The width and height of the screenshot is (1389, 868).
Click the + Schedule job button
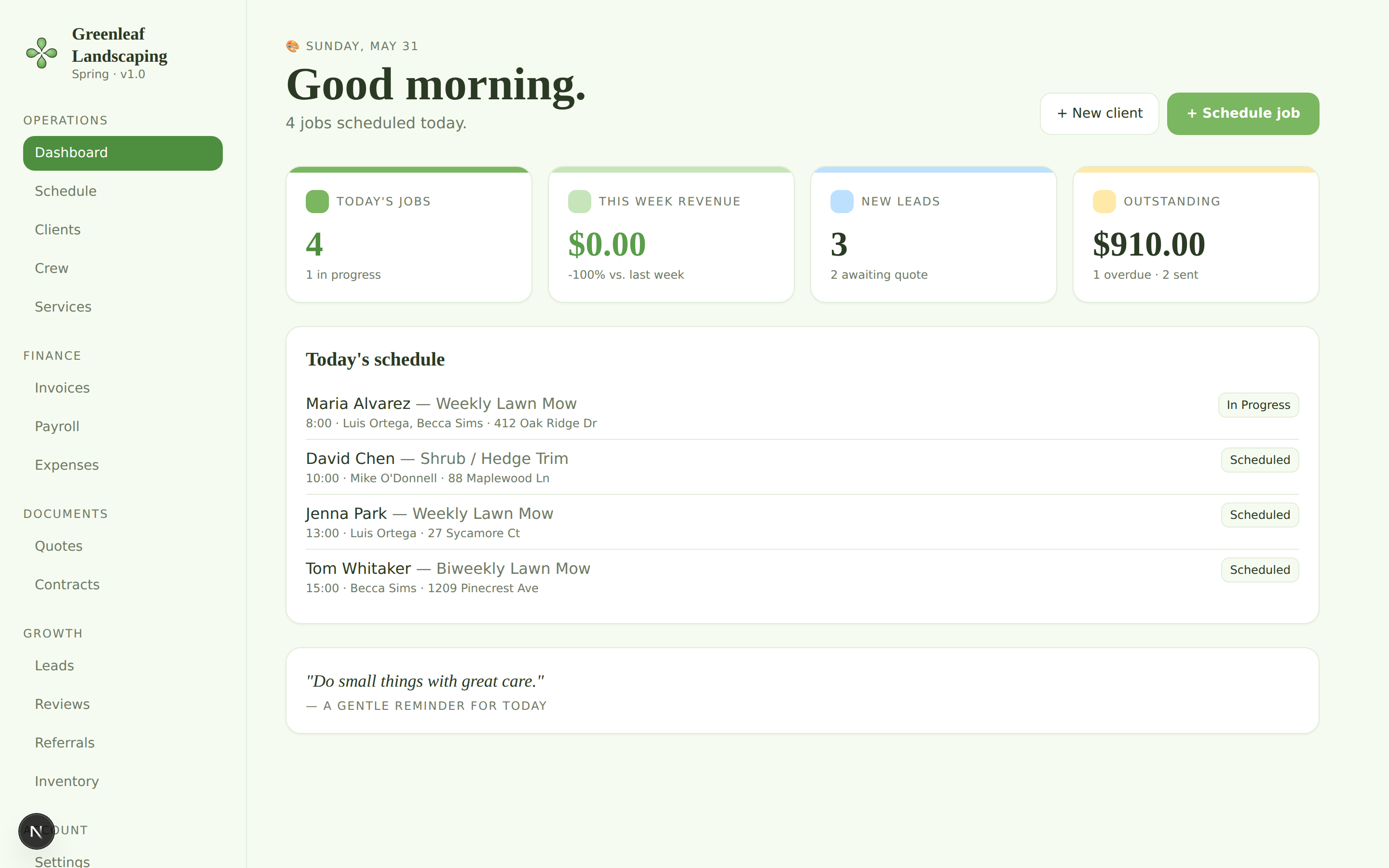(1243, 114)
